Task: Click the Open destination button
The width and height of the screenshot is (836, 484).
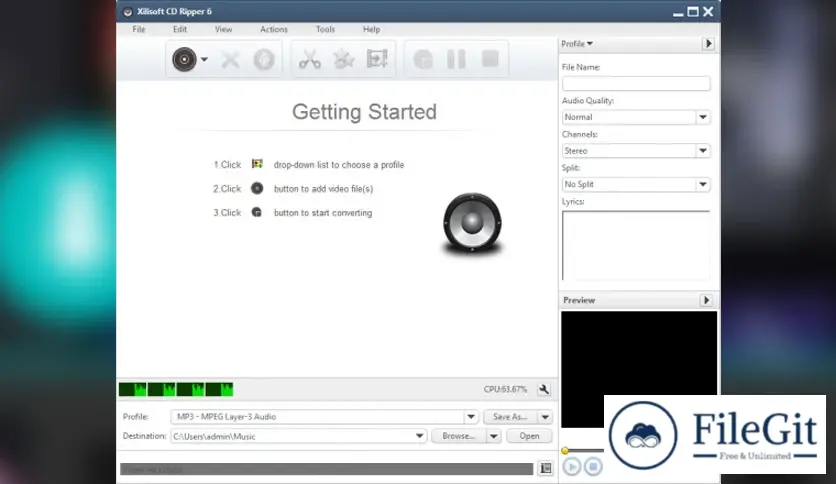Action: pyautogui.click(x=529, y=436)
